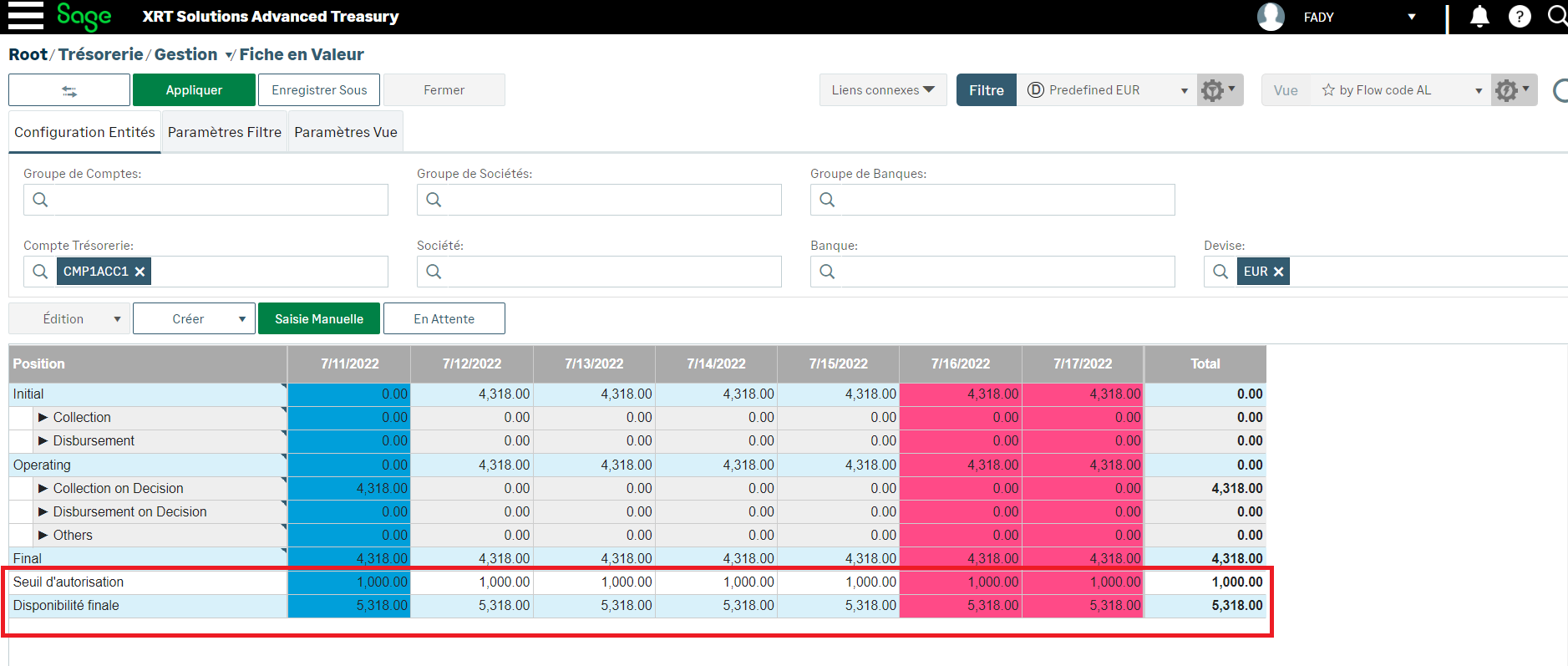Remove the EUR currency tag
The height and width of the screenshot is (666, 1568).
tap(1278, 272)
